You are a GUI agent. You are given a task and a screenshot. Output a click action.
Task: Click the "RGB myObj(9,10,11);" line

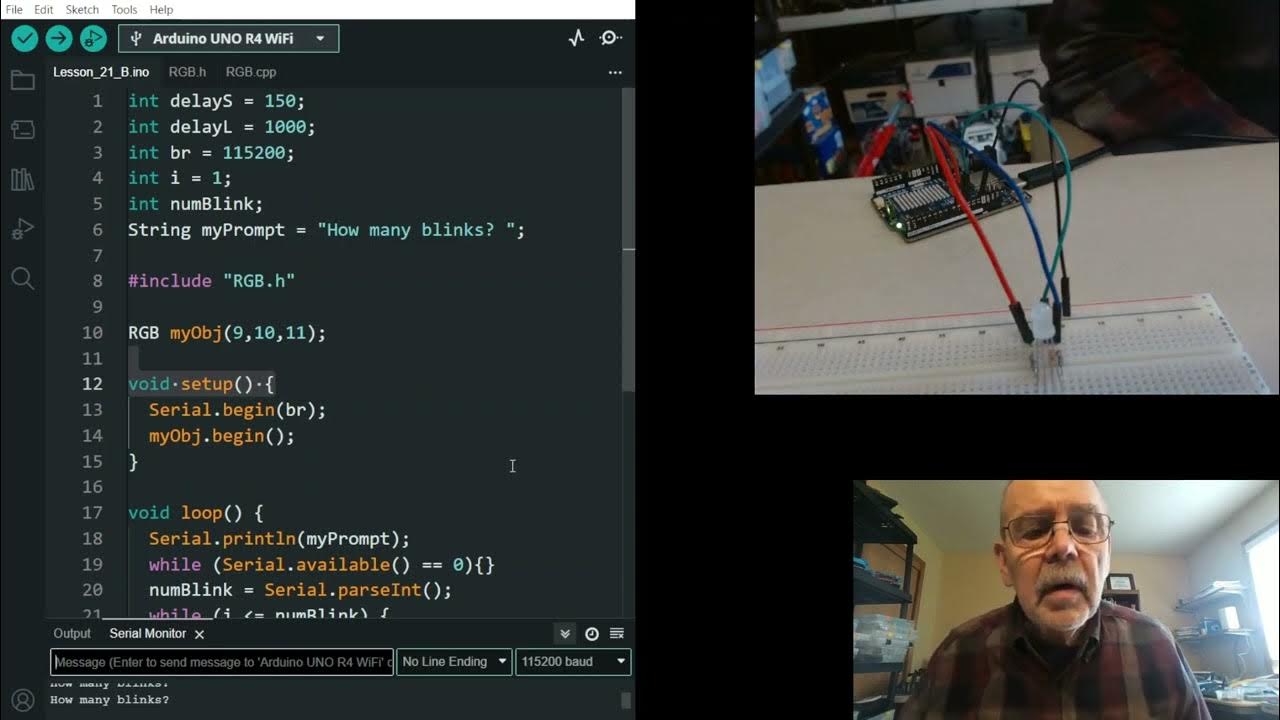point(227,333)
